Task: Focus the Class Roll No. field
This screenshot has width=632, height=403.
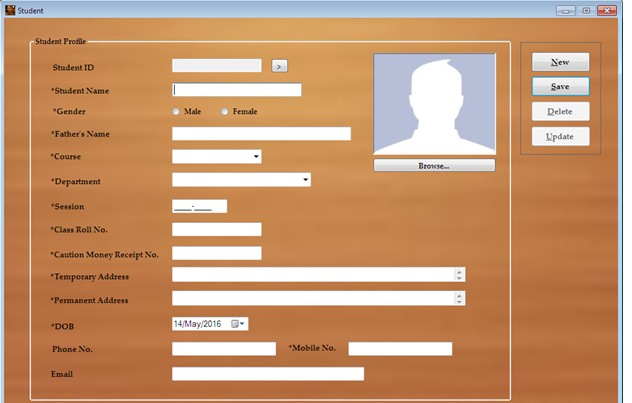Action: click(216, 229)
